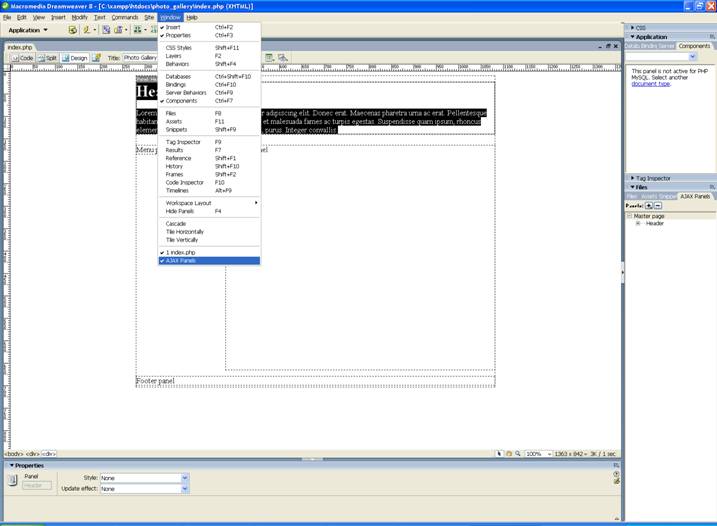Screen dimensions: 717x526
Task: Toggle AJAX Panels in Window menu
Action: pyautogui.click(x=209, y=261)
